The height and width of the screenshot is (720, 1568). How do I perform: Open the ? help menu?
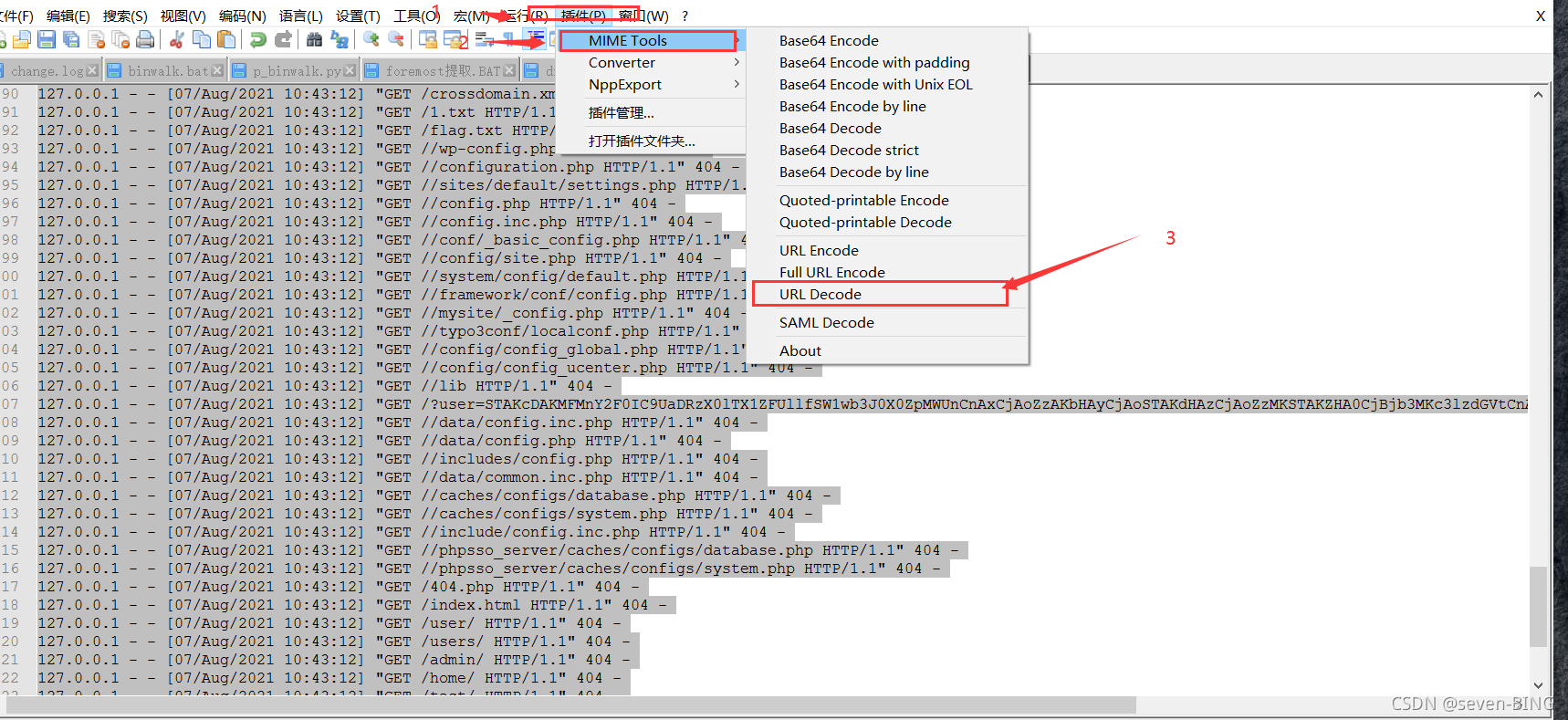(x=685, y=16)
